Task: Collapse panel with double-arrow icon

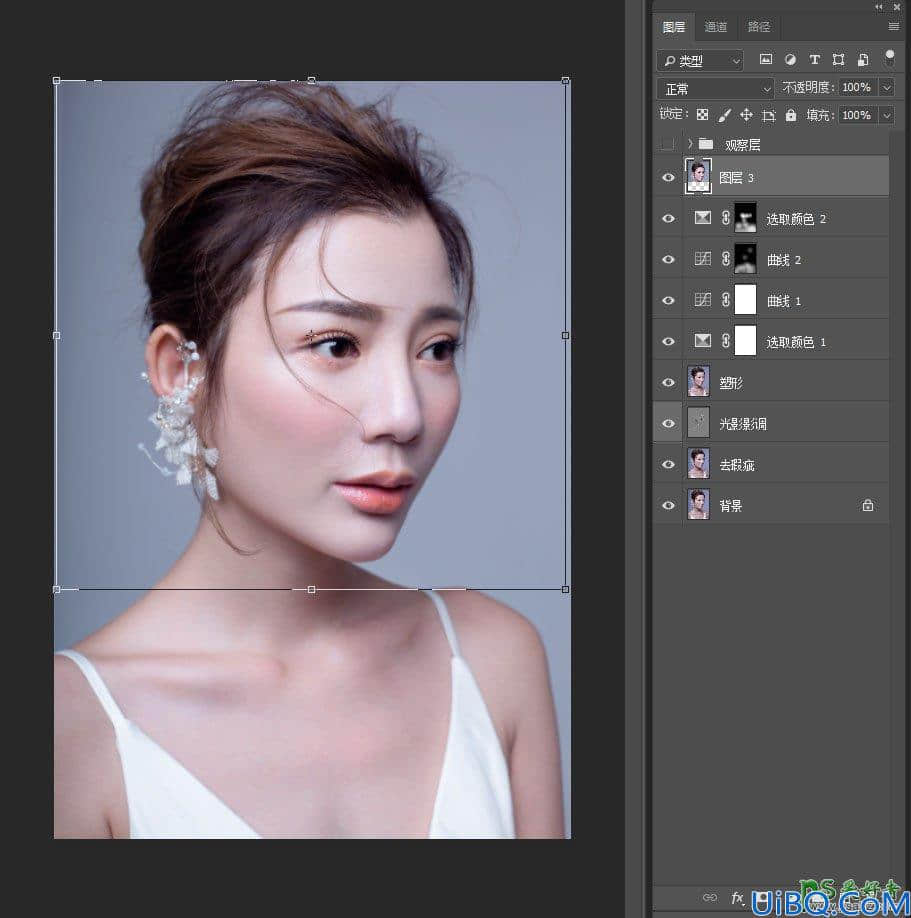Action: point(879,7)
